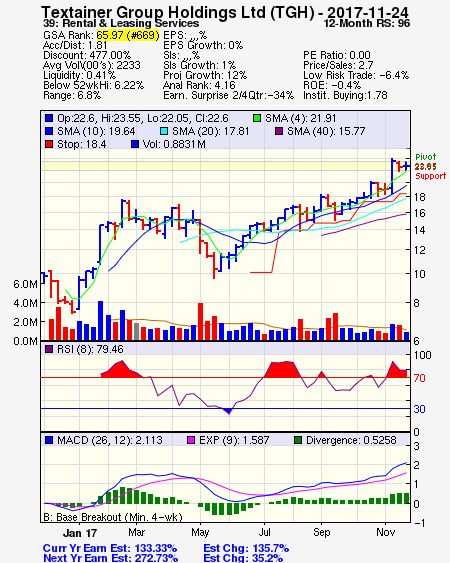Click the purple SMA (40) legend swatch
This screenshot has width=450, height=563.
(279, 131)
